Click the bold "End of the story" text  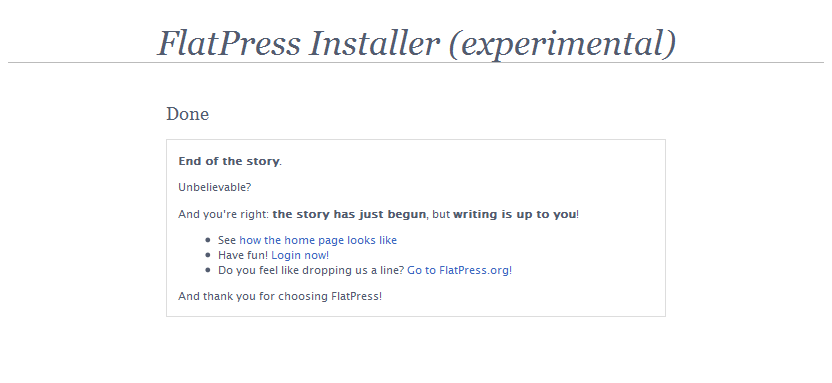click(229, 161)
